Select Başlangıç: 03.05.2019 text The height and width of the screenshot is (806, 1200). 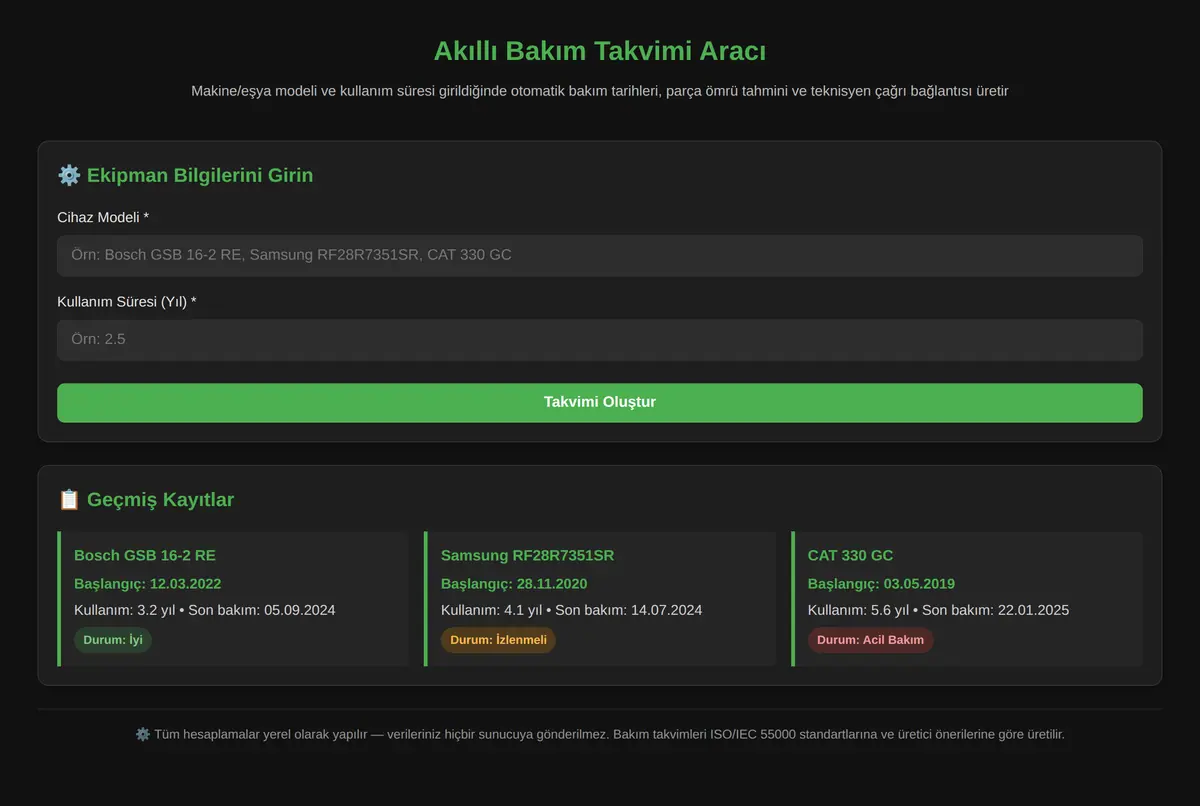(x=881, y=584)
